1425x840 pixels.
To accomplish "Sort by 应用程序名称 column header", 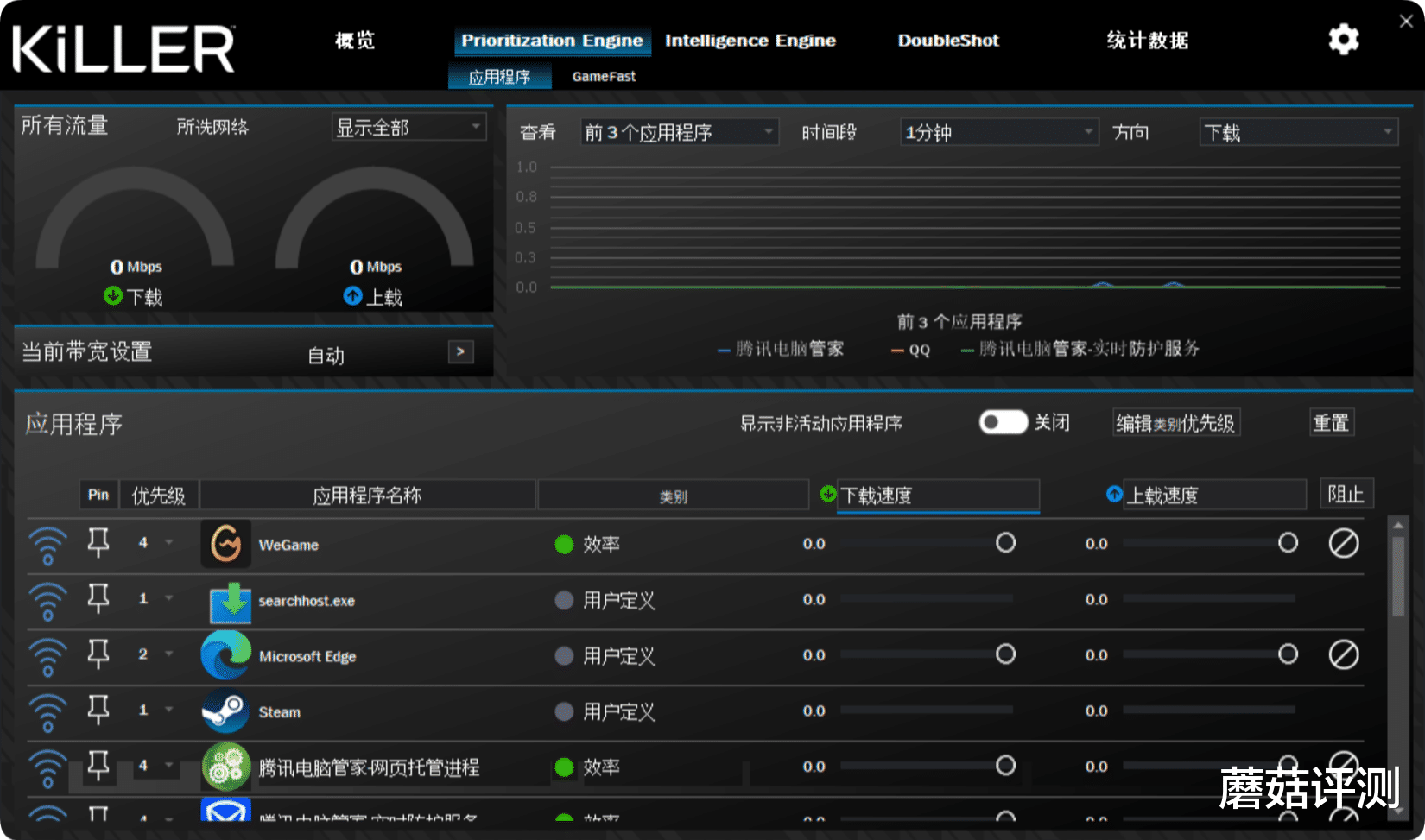I will click(x=367, y=495).
